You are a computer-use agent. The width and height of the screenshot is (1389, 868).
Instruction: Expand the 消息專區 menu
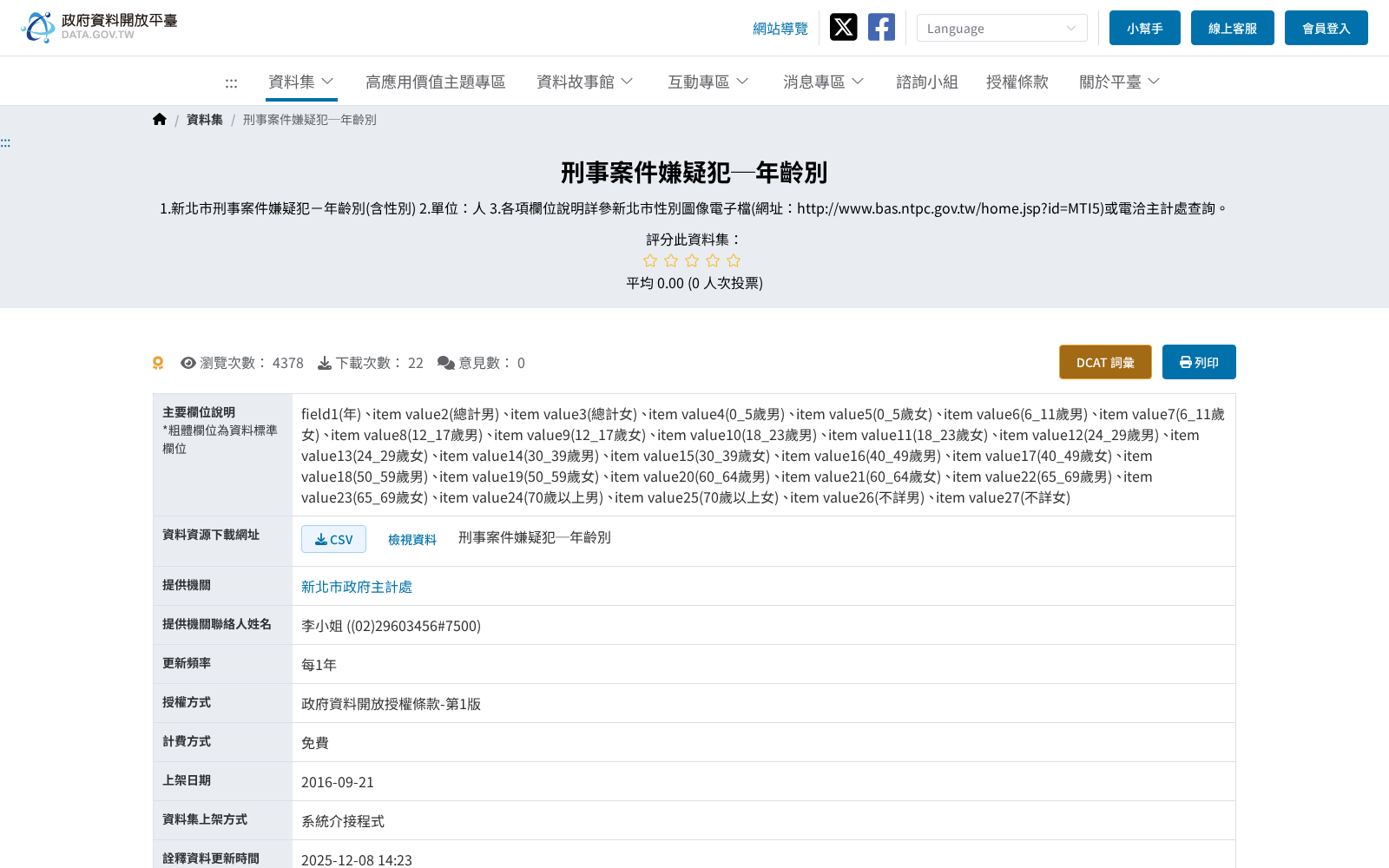pos(824,82)
